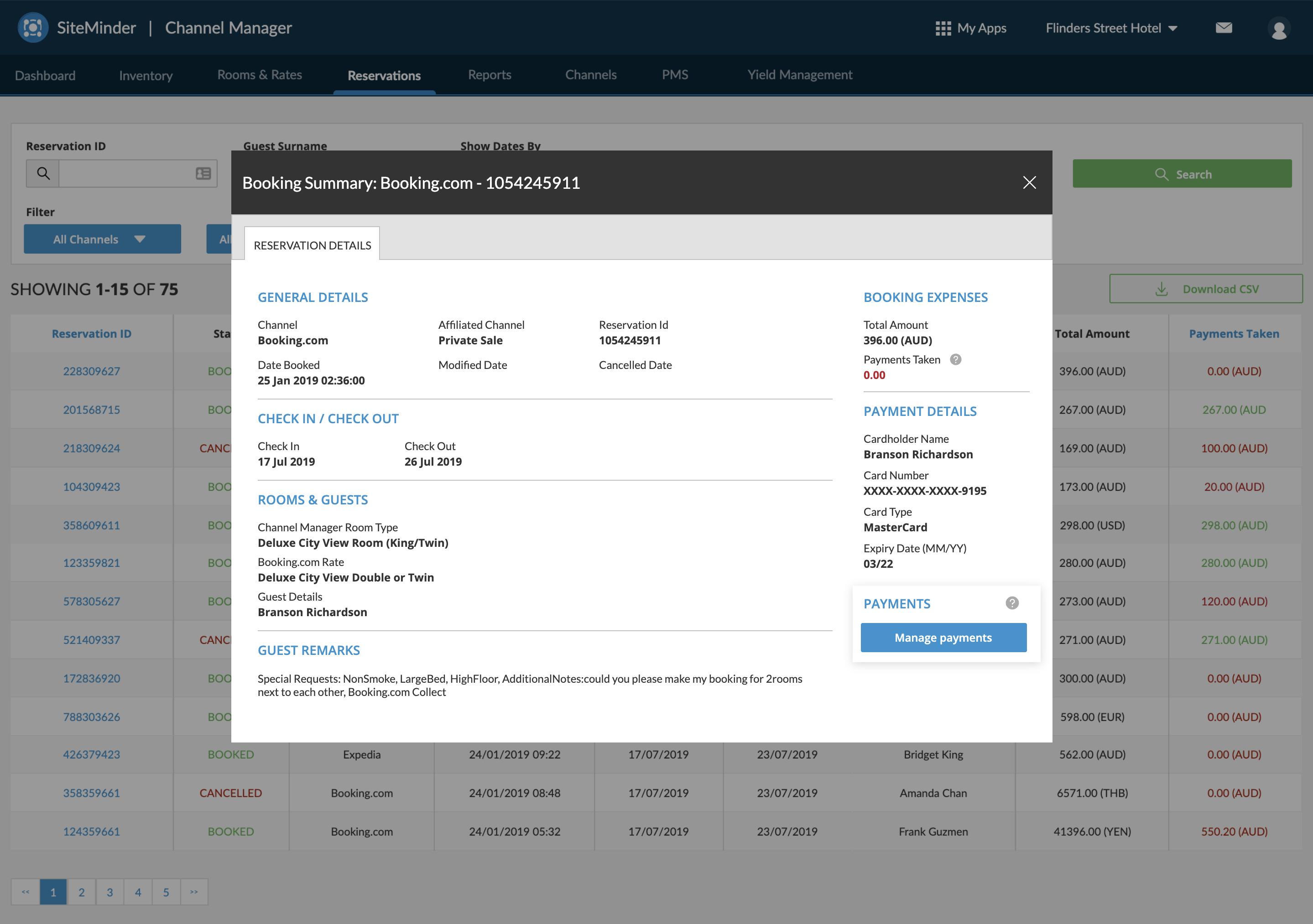Select the Reservations tab

(x=384, y=75)
